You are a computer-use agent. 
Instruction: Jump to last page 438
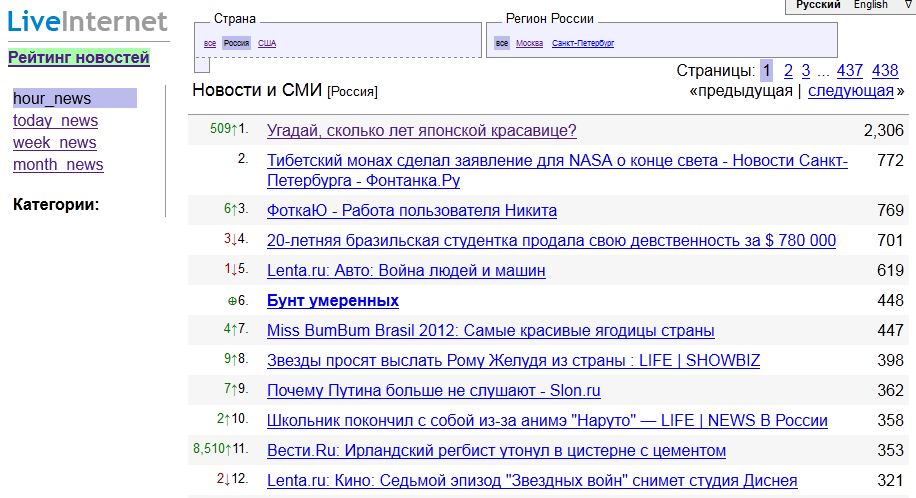point(885,70)
